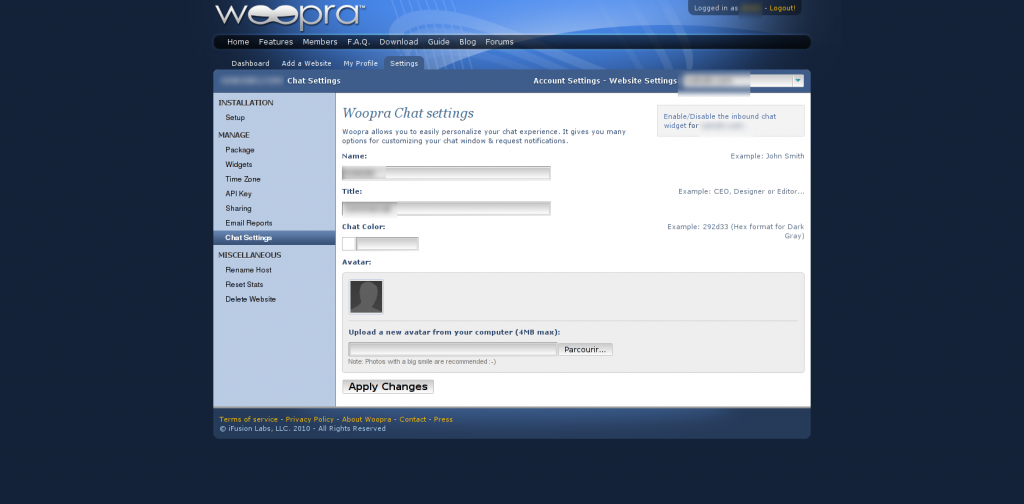The image size is (1024, 504).
Task: Click the Name input field
Action: click(446, 173)
